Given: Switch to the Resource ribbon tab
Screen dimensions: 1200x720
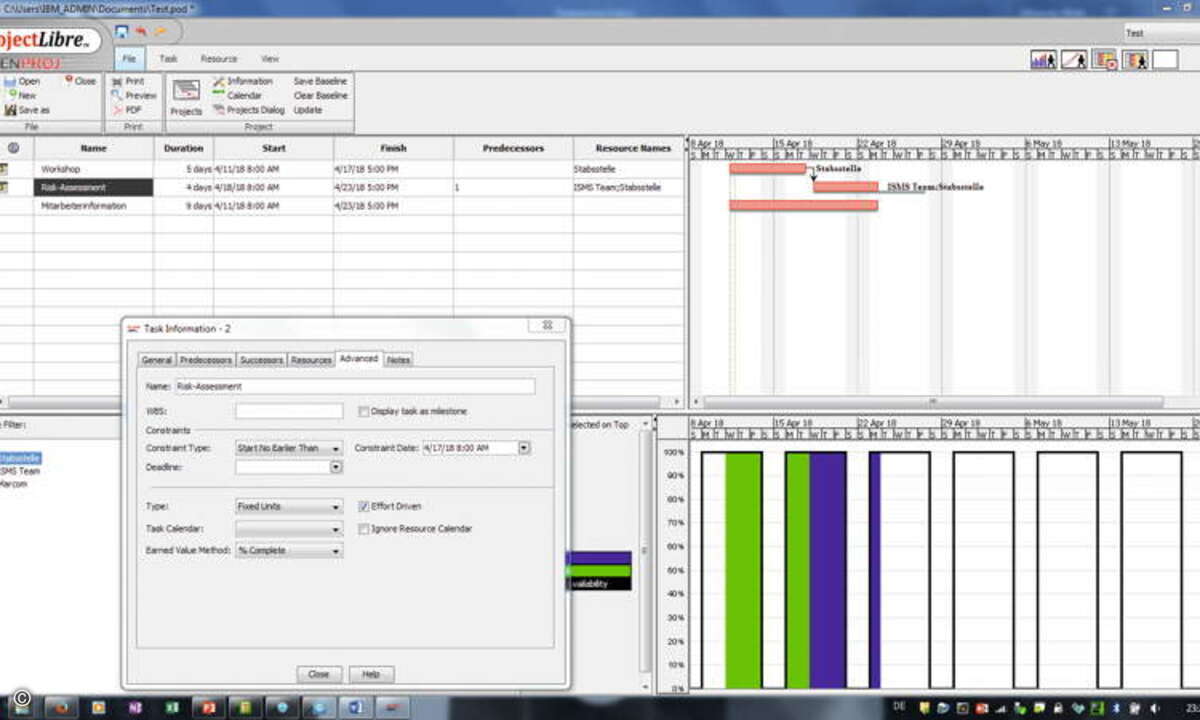Looking at the screenshot, I should (219, 59).
